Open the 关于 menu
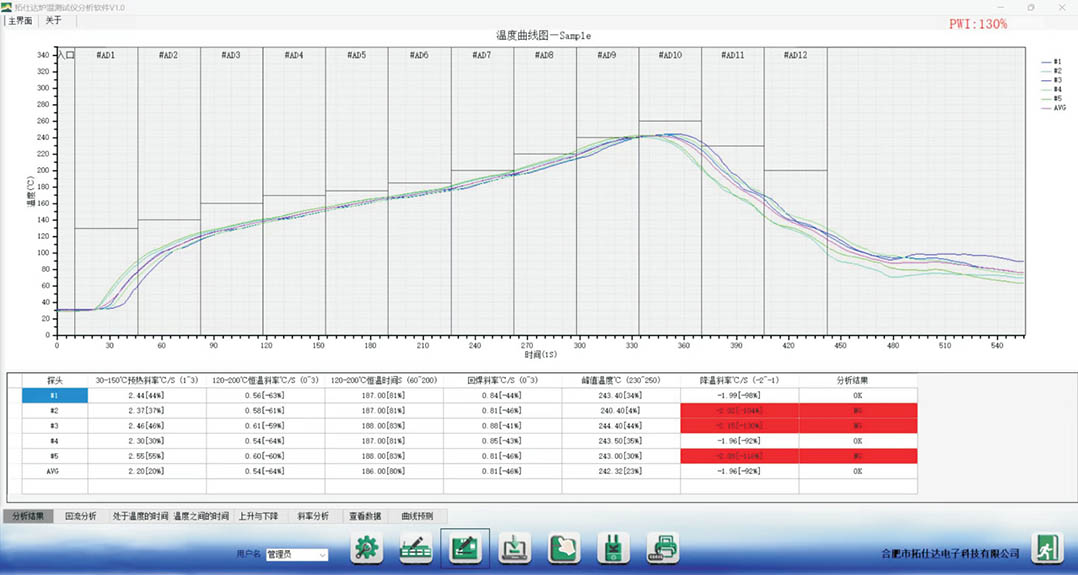 pyautogui.click(x=54, y=20)
